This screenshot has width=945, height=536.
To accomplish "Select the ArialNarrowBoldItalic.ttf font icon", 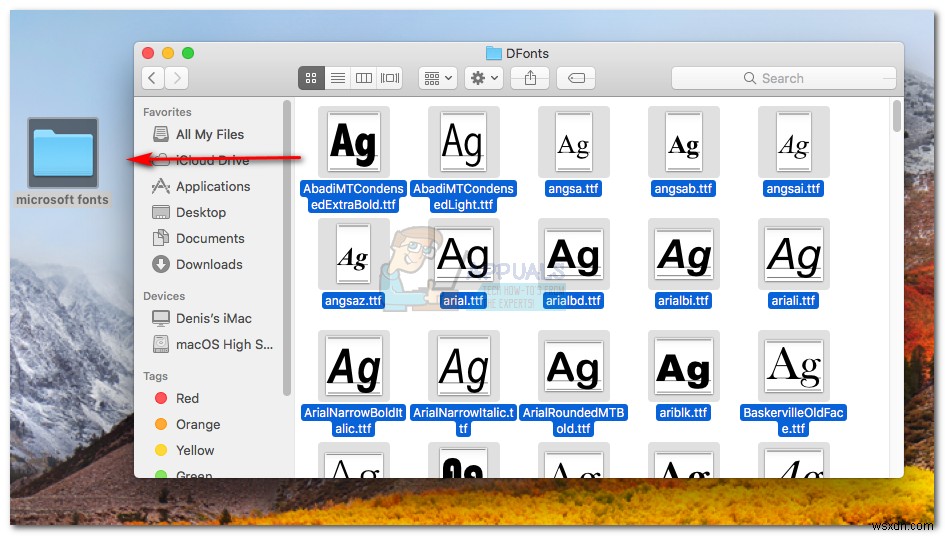I will point(354,366).
